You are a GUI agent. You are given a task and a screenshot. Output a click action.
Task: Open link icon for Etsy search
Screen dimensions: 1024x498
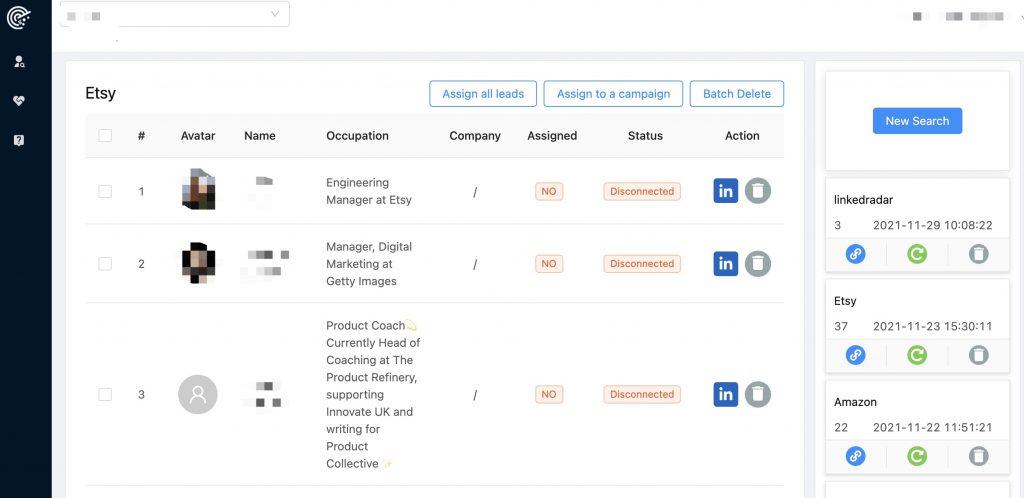coord(856,355)
